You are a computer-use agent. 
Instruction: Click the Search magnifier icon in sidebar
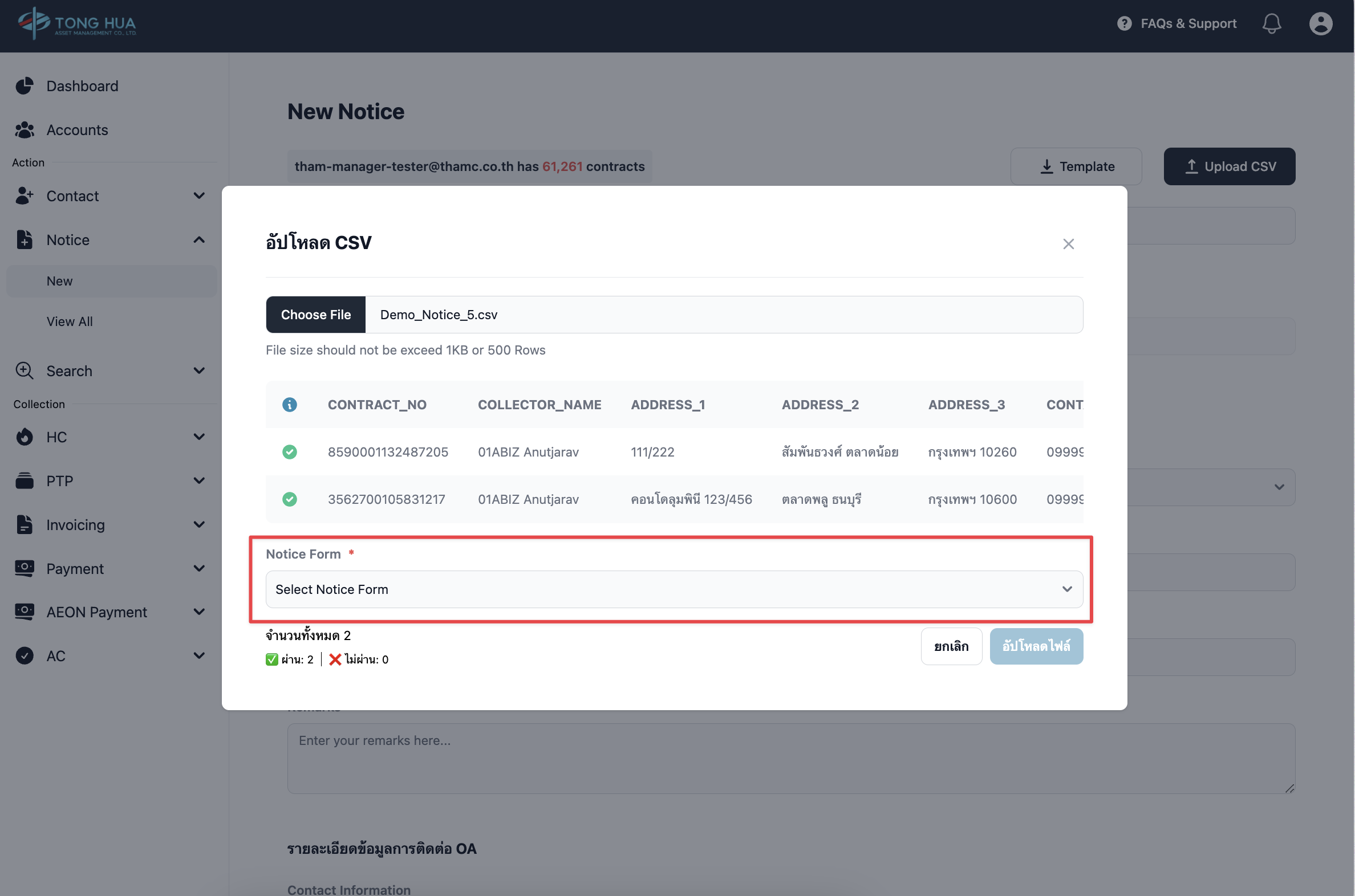tap(25, 371)
